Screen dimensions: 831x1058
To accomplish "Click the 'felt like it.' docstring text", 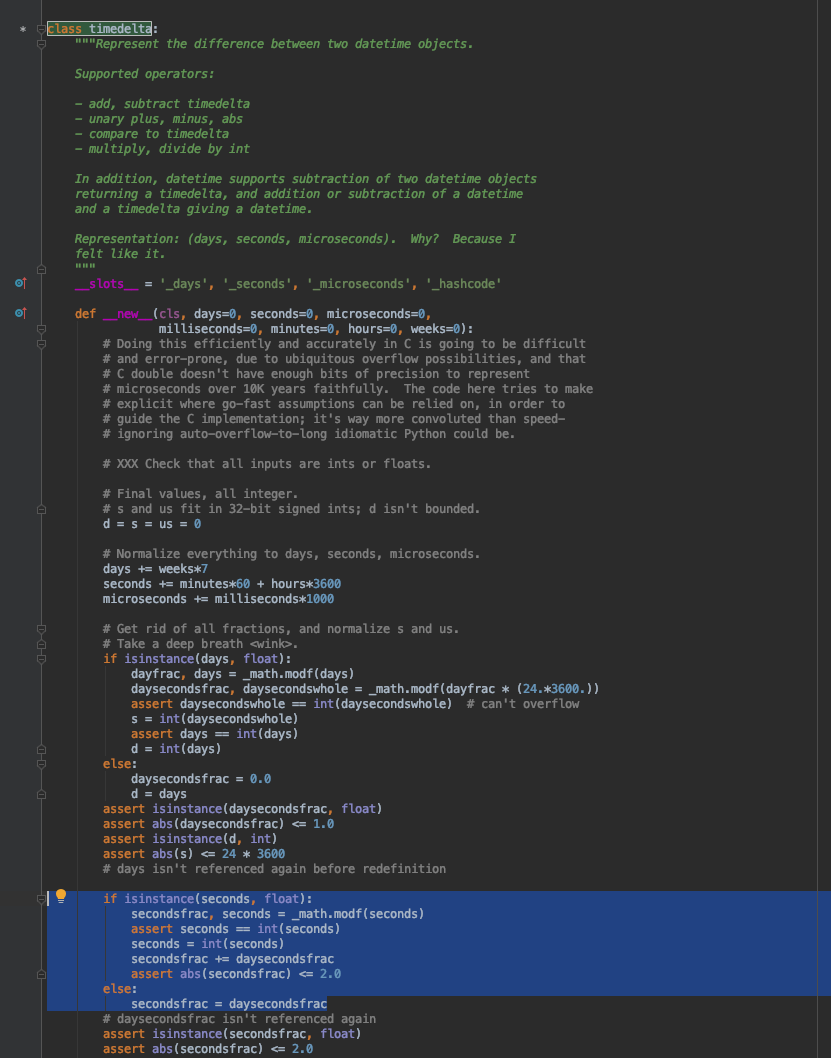I will coord(120,254).
